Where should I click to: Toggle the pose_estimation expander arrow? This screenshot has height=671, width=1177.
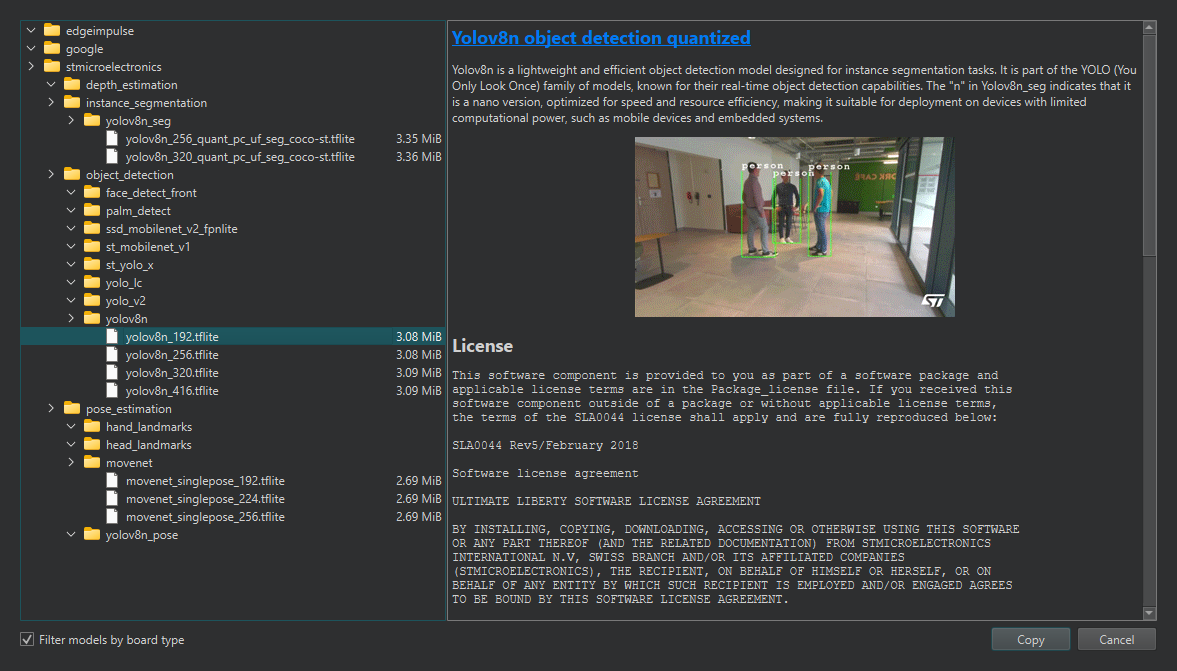51,409
